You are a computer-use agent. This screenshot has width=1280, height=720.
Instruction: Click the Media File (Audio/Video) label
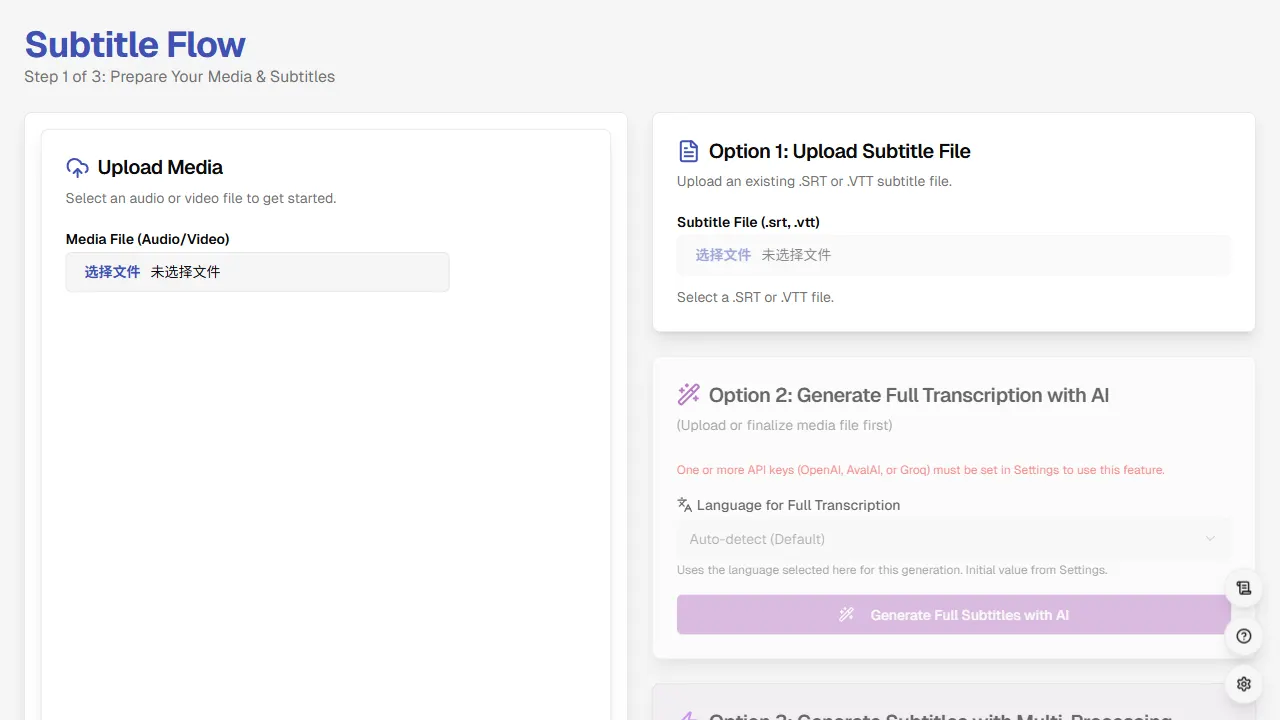148,239
